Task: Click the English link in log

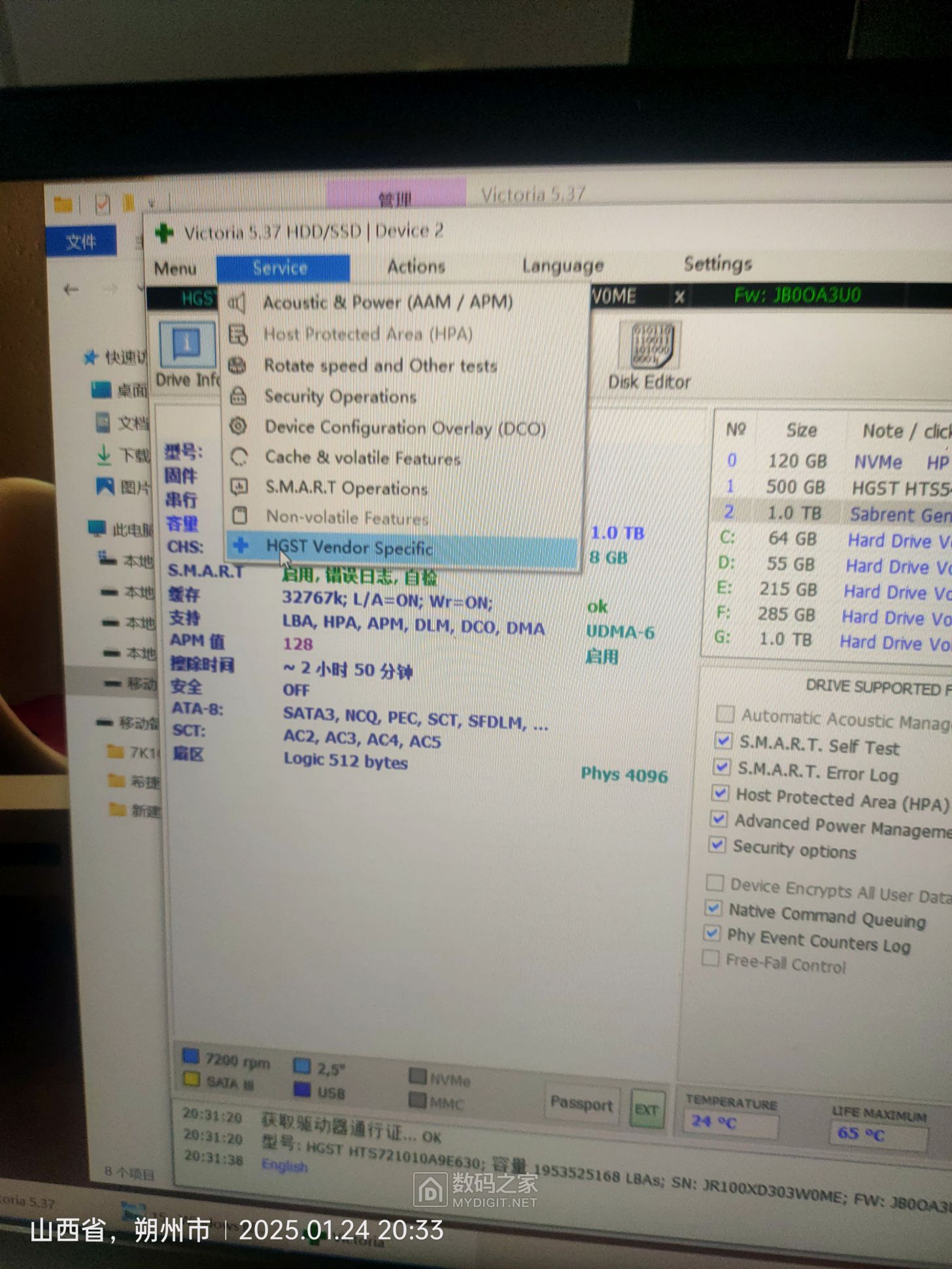Action: point(284,1165)
